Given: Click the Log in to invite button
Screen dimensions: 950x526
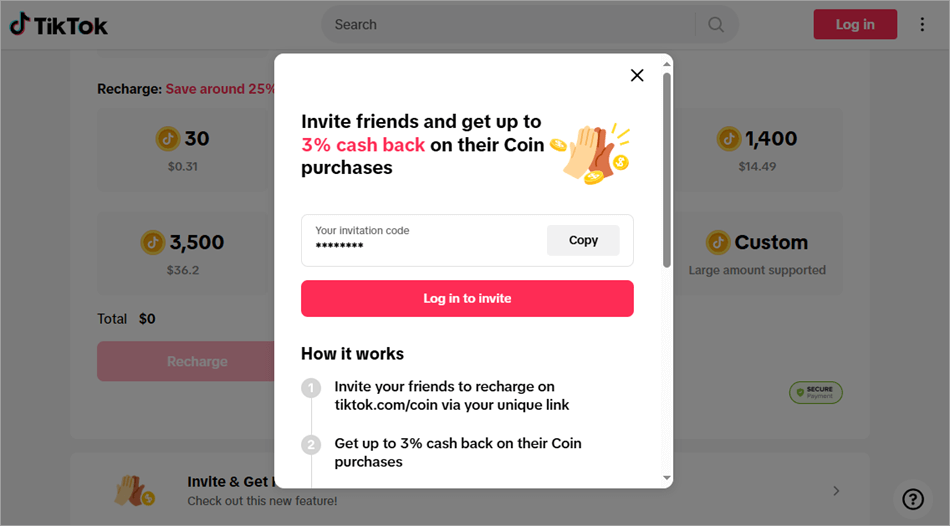Looking at the screenshot, I should 467,298.
